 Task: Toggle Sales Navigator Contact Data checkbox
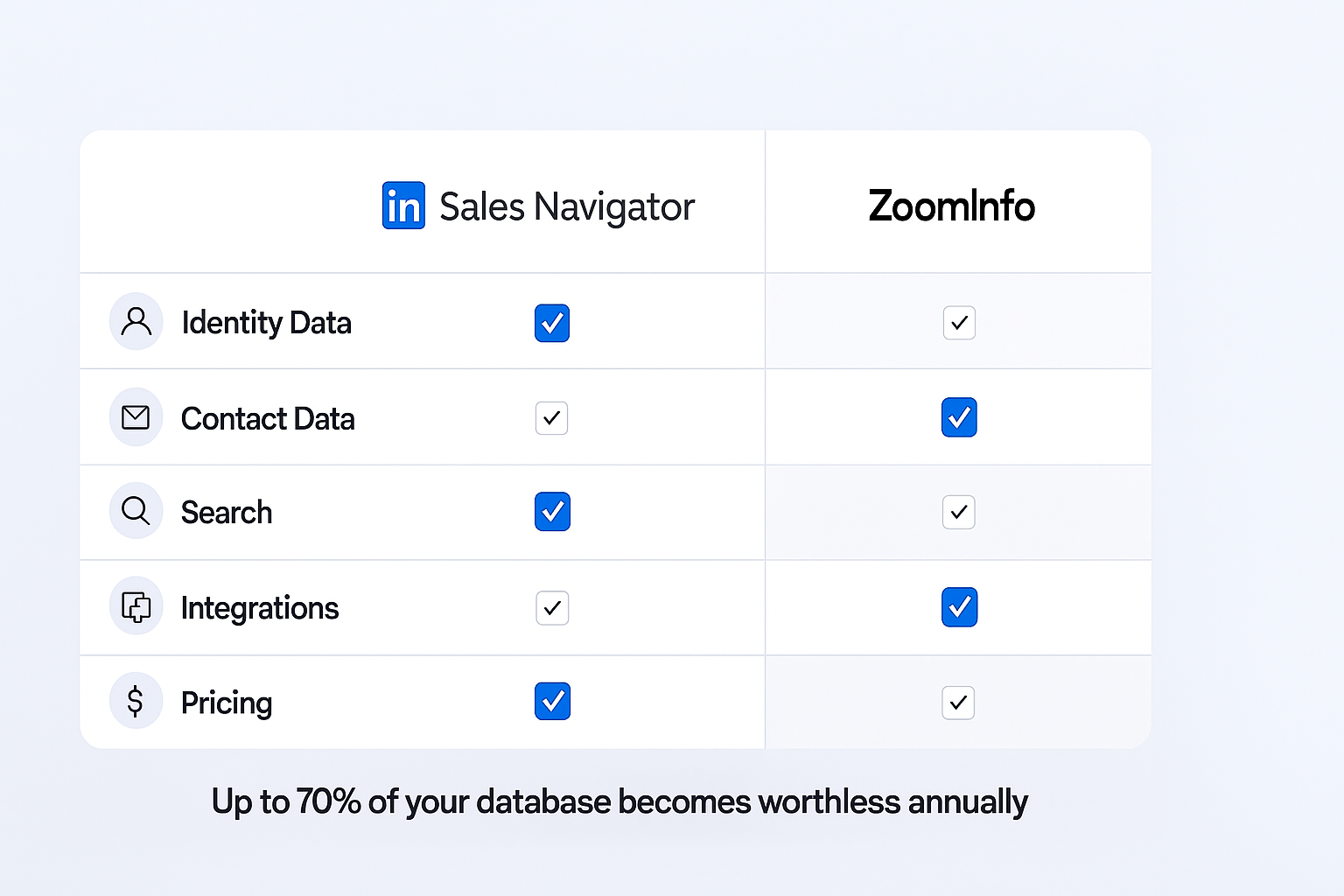pos(551,418)
